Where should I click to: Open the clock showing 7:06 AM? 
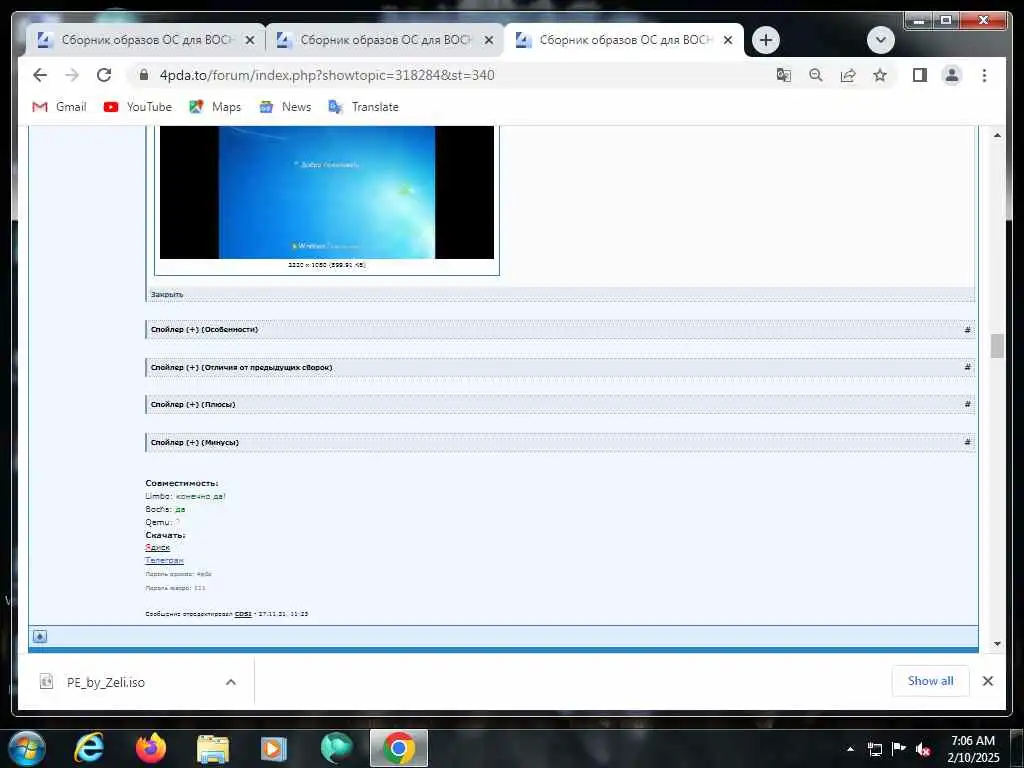point(973,749)
